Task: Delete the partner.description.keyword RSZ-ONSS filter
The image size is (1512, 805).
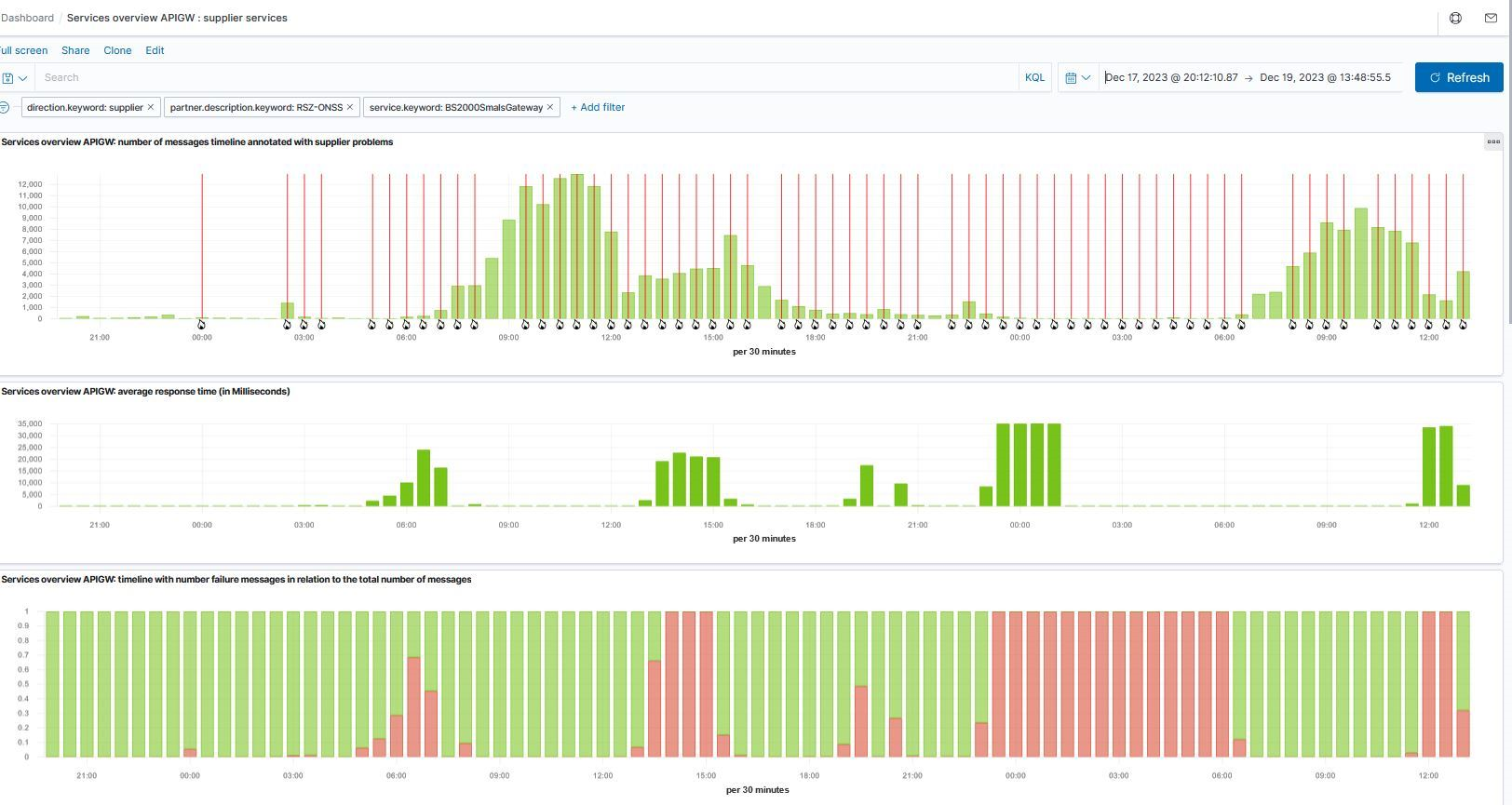Action: 350,108
